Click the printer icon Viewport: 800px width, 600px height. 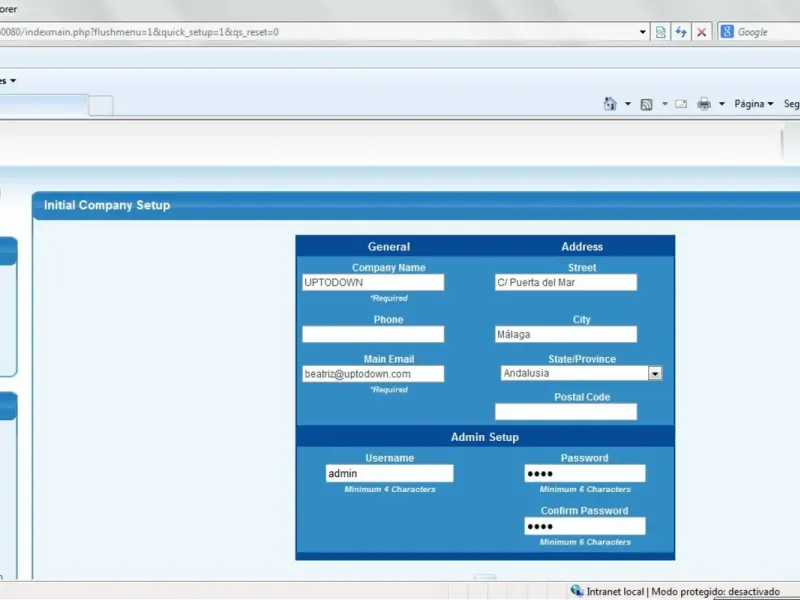(x=704, y=104)
